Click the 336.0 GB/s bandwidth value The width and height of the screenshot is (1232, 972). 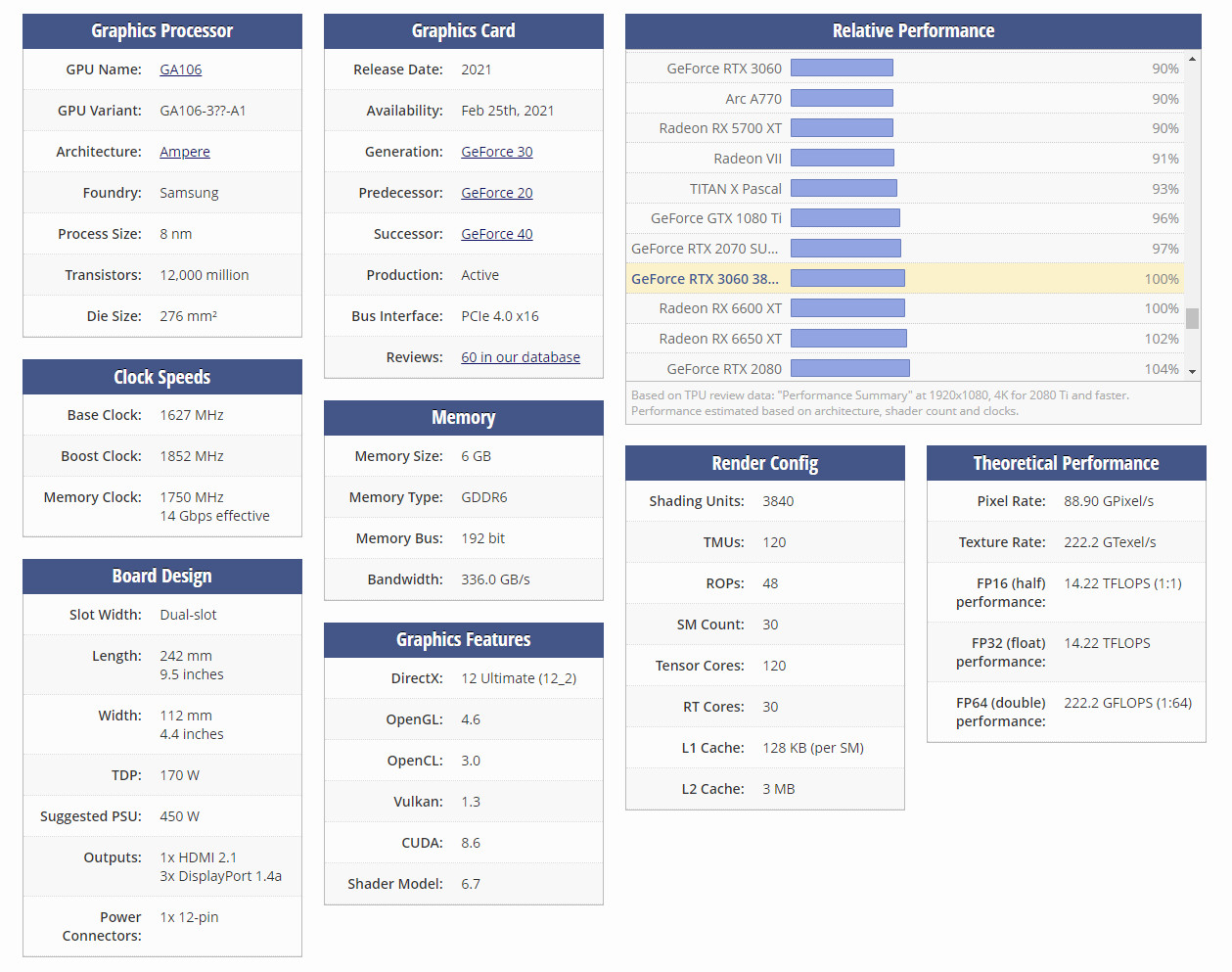tap(495, 579)
